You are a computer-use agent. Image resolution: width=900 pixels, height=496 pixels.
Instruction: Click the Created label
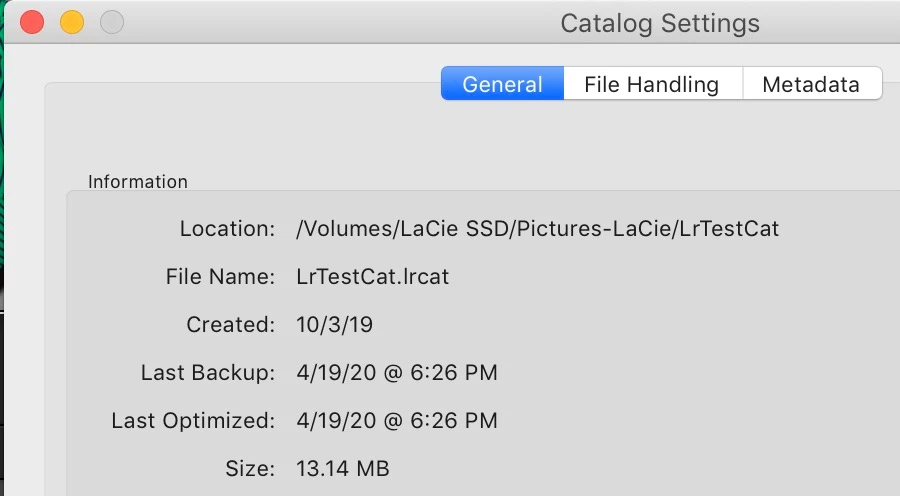point(230,325)
